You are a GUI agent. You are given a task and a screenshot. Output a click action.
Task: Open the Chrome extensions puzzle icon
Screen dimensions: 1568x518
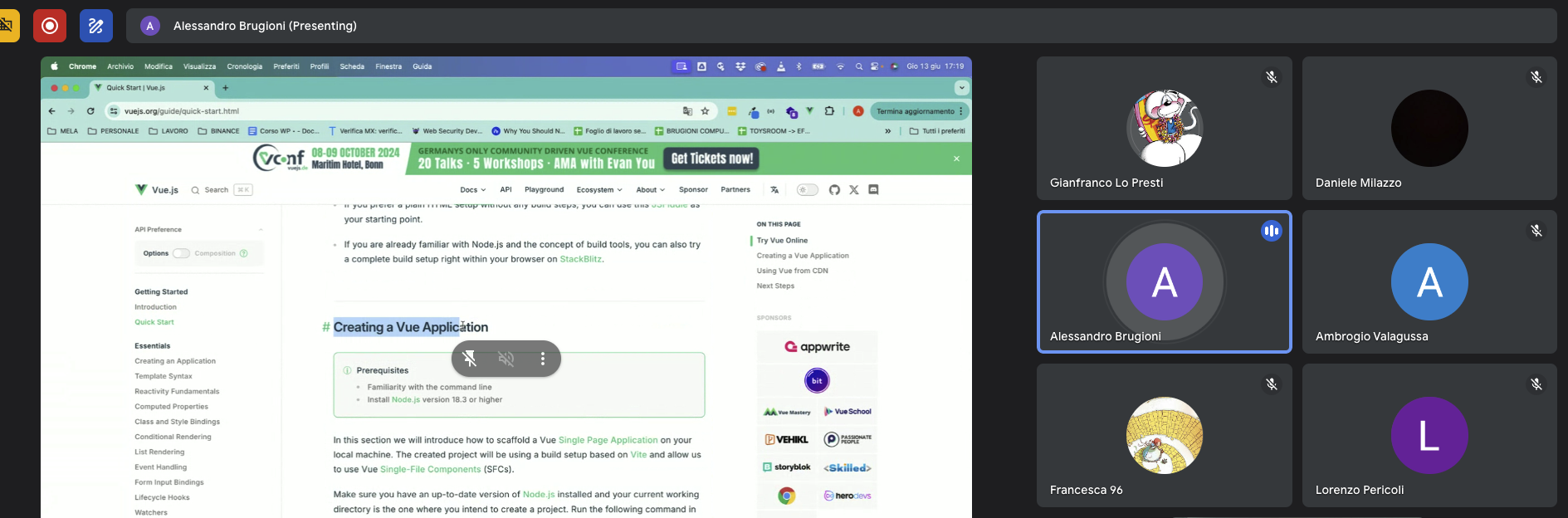(829, 111)
